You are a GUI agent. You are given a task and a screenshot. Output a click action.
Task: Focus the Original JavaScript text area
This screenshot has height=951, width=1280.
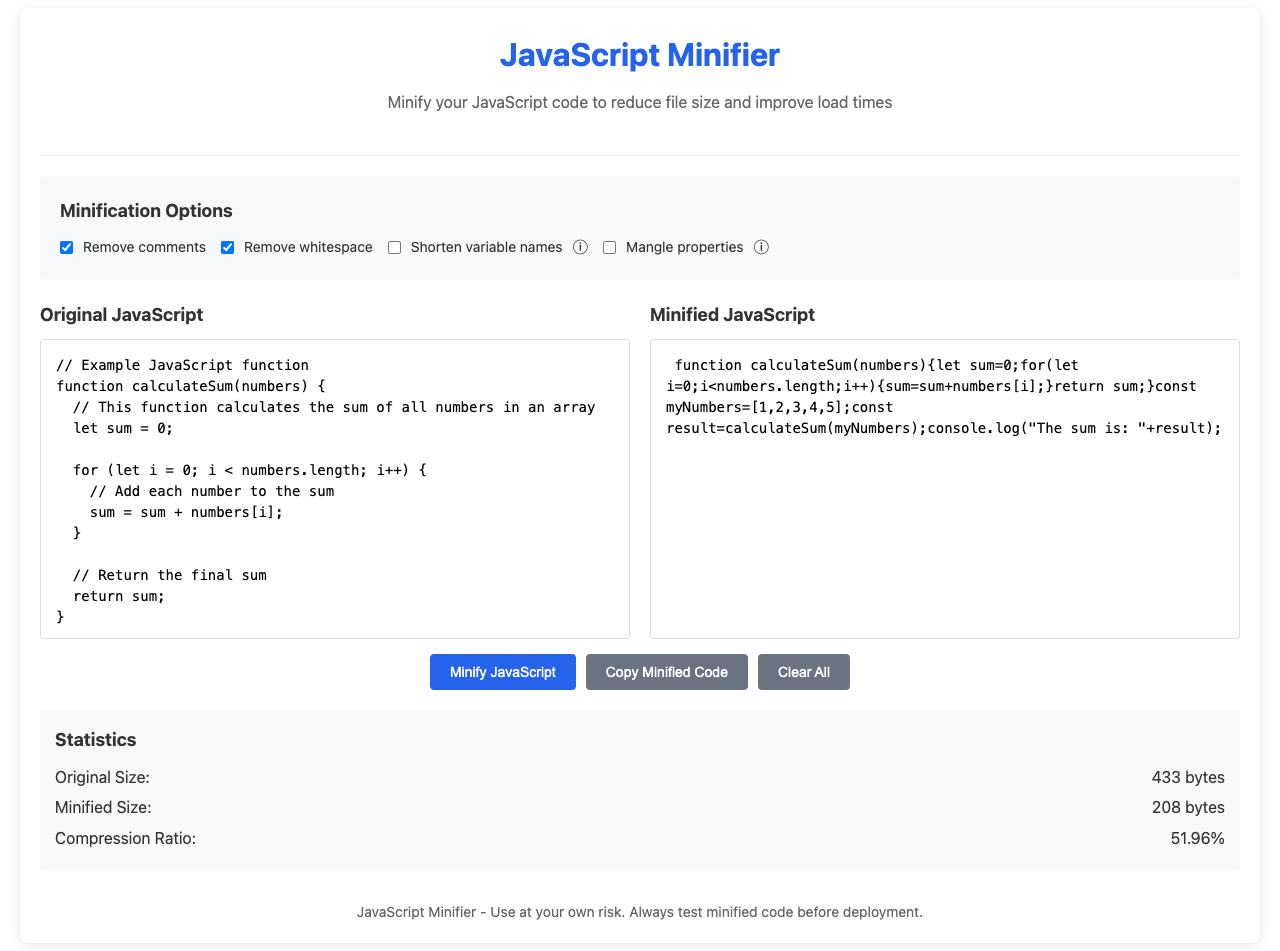pos(335,489)
